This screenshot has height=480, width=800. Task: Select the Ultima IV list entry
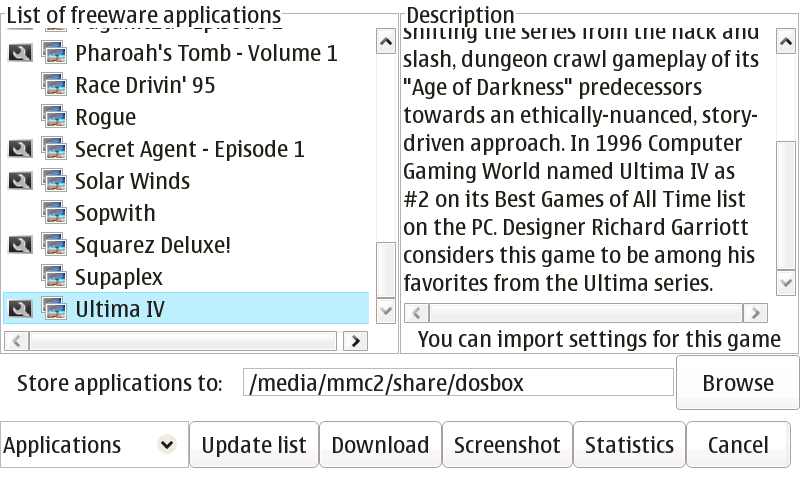click(120, 309)
